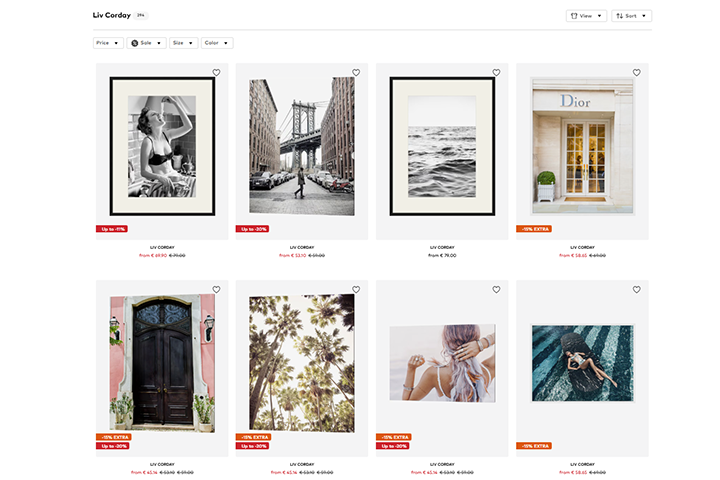Click the percent icon in Sale filter
Screen dimensions: 720x480
(x=135, y=43)
